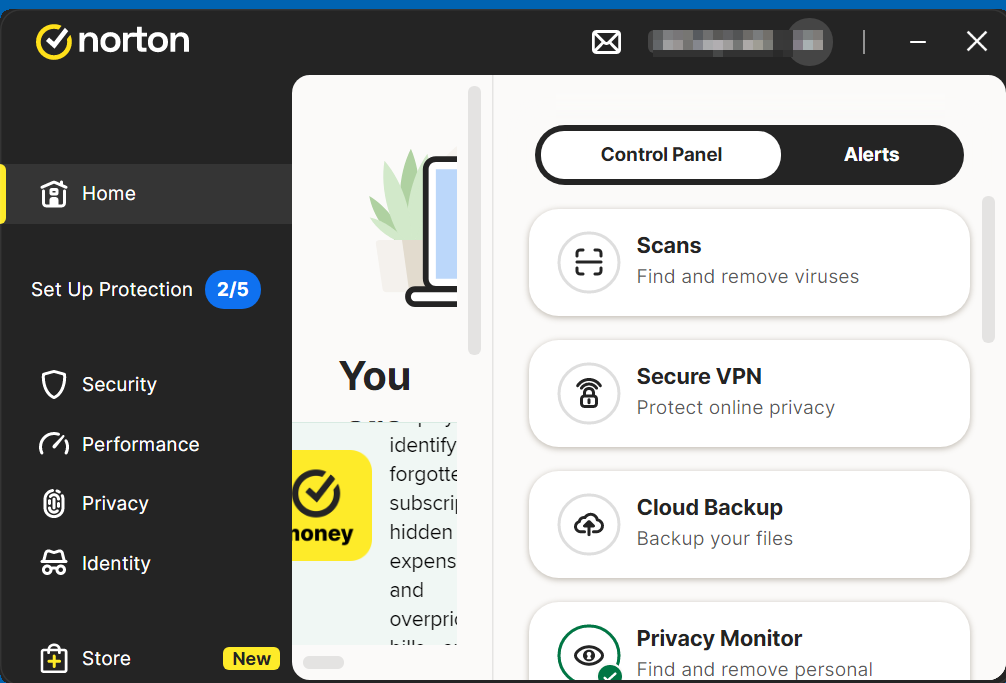Open the mail envelope icon in header
Screen dimensions: 1006x683
606,42
